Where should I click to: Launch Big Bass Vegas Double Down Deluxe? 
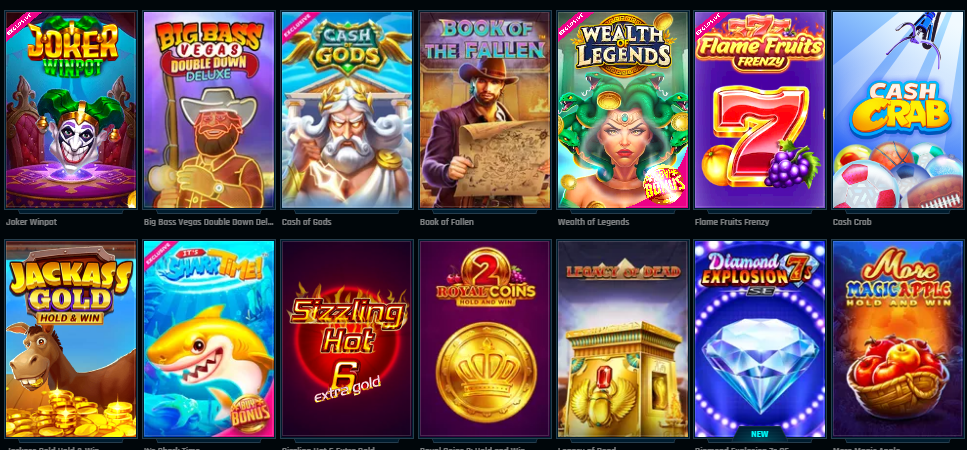click(x=209, y=110)
